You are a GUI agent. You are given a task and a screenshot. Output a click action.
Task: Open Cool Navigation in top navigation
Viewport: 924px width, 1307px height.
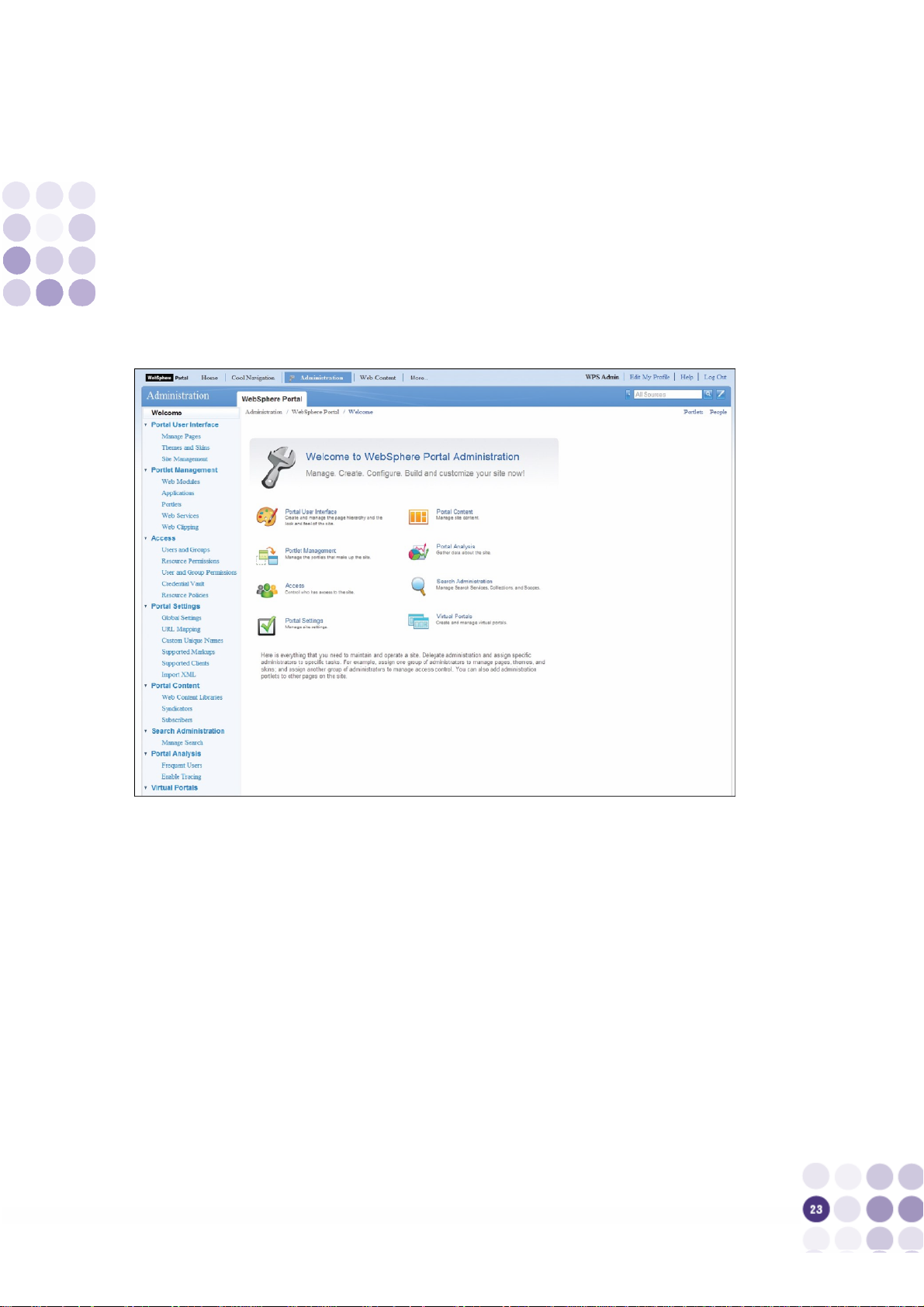(x=253, y=378)
